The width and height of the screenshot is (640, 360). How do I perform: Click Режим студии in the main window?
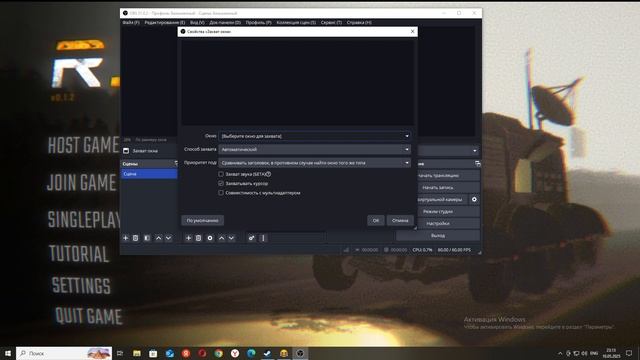click(448, 212)
